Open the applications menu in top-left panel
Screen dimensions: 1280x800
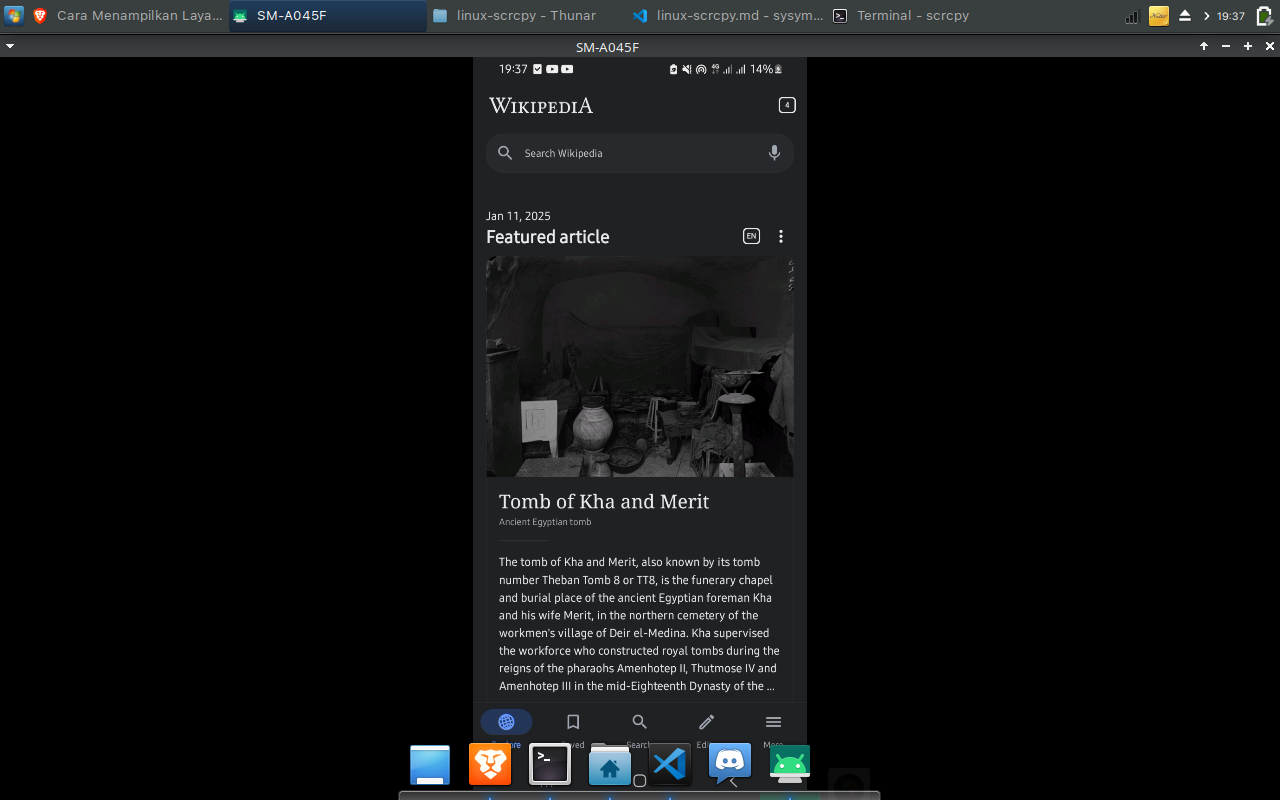(x=14, y=15)
